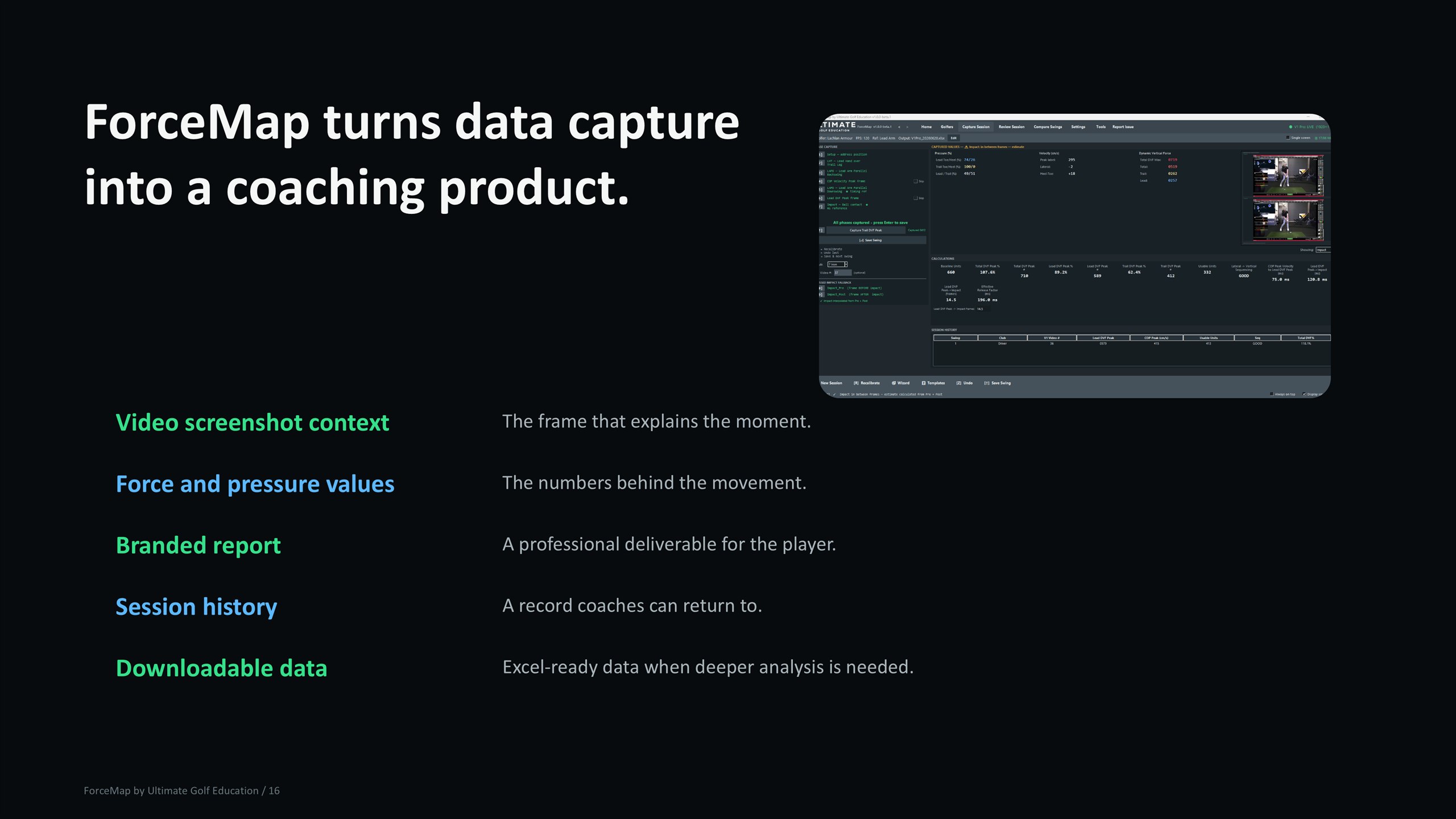Click the lower swing video thumbnail
Image resolution: width=1456 pixels, height=819 pixels.
[x=1289, y=221]
